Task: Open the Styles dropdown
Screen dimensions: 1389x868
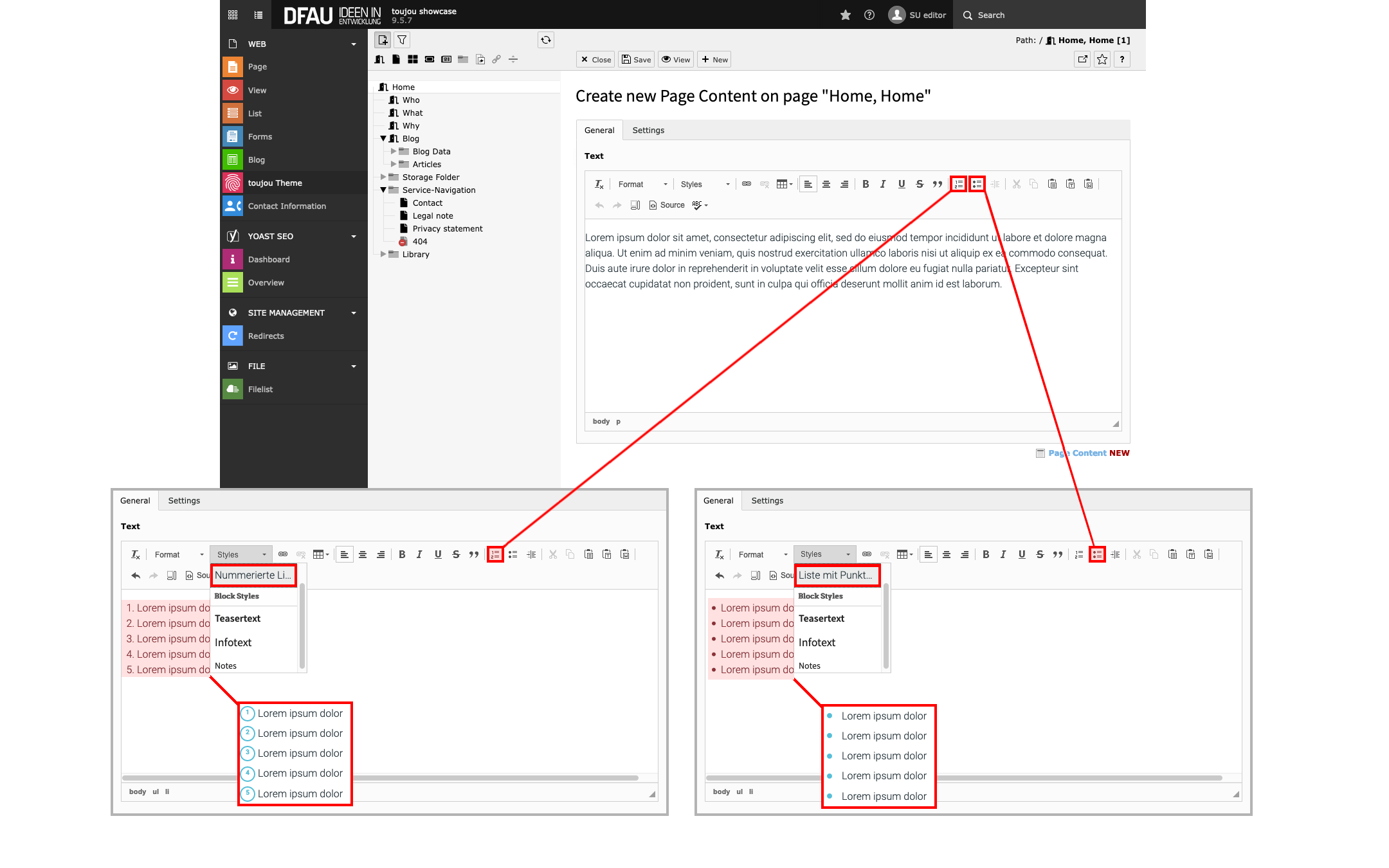Action: tap(701, 184)
